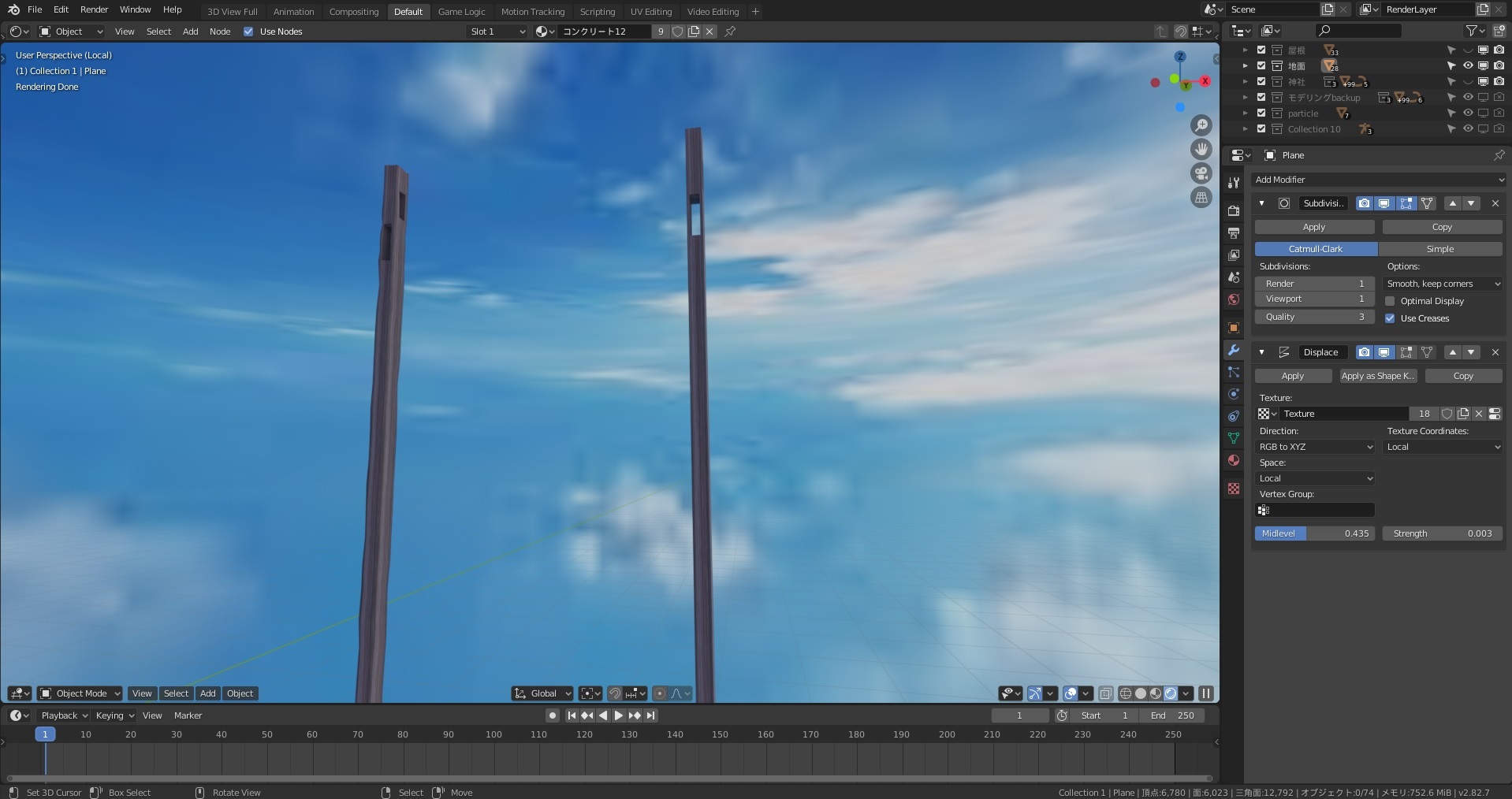Enable Rendered viewport shading mode
This screenshot has height=799, width=1512.
[x=1170, y=693]
